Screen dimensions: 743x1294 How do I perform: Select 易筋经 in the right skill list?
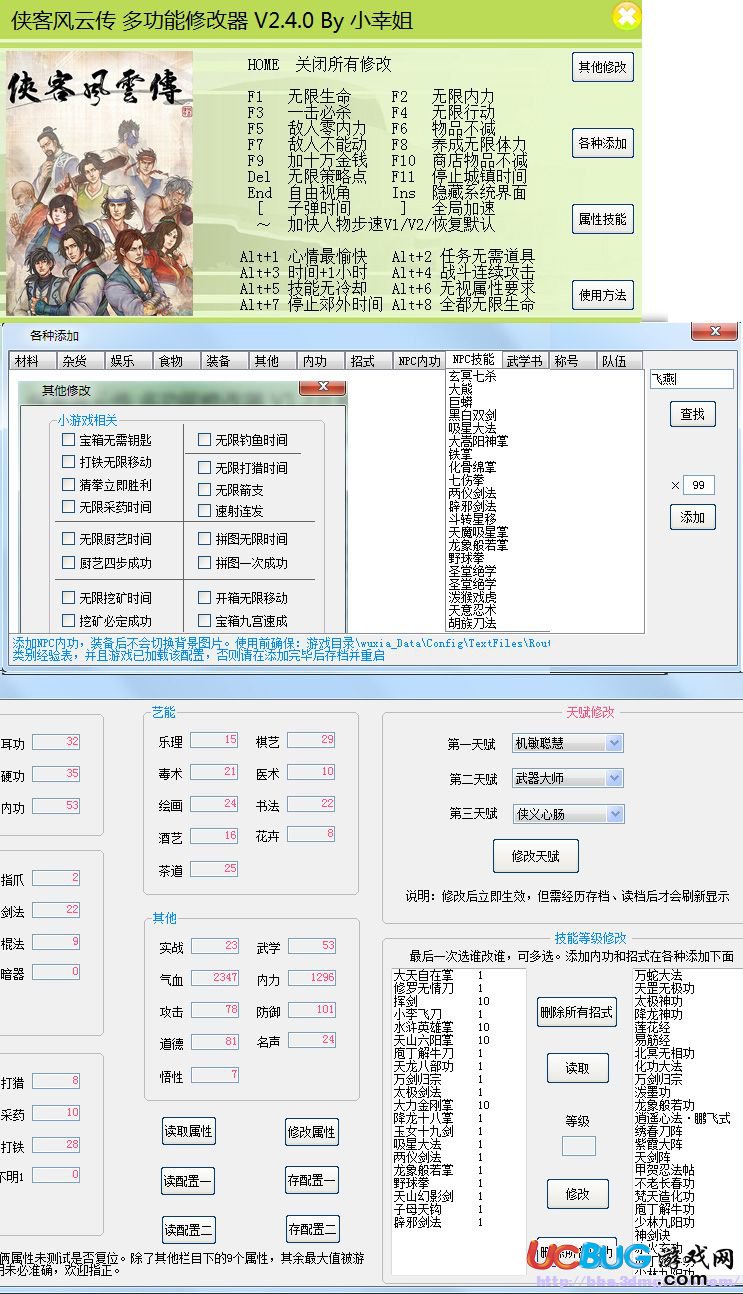click(x=652, y=1040)
